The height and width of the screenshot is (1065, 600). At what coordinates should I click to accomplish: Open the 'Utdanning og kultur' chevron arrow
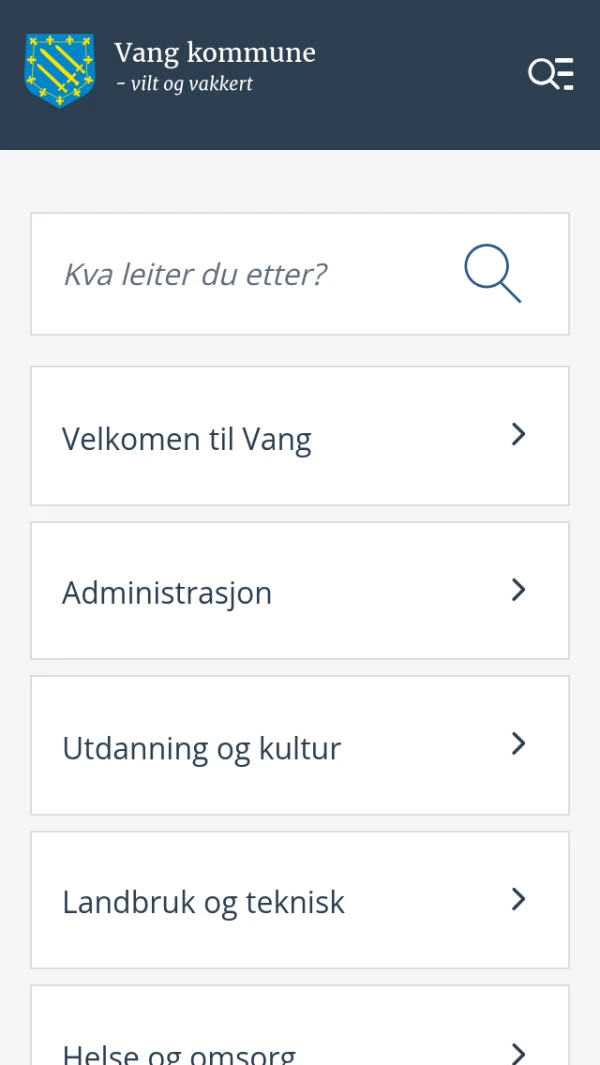(x=518, y=744)
